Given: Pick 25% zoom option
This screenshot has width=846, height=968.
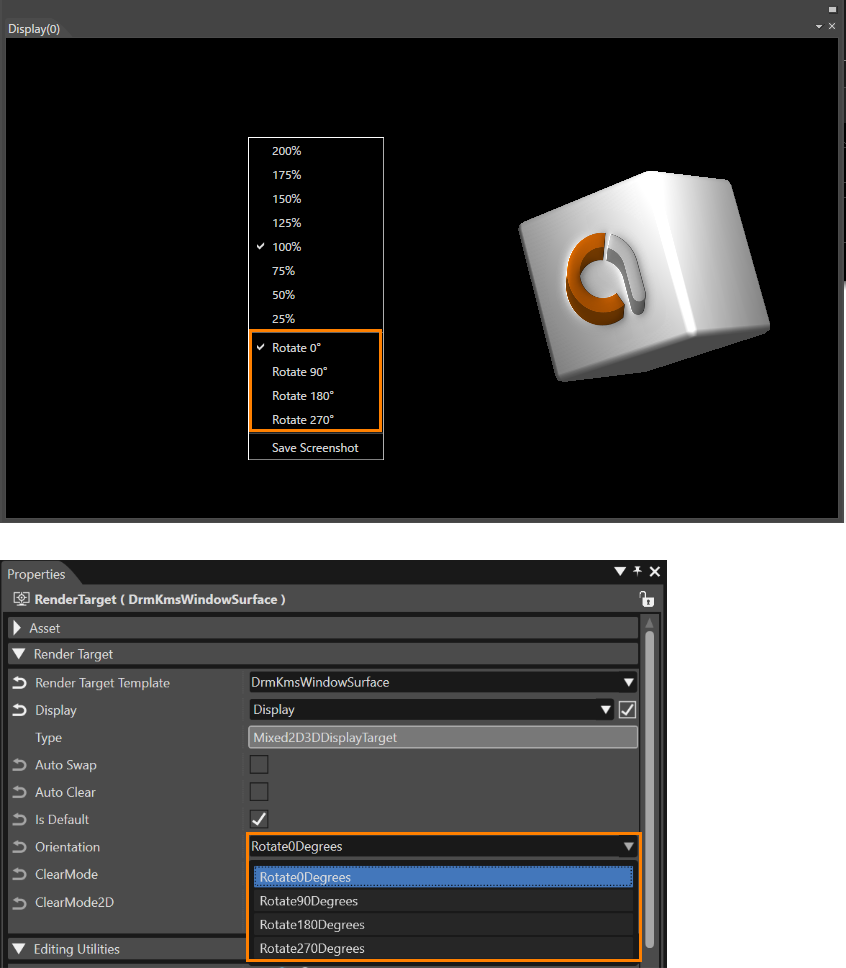Looking at the screenshot, I should [x=316, y=319].
